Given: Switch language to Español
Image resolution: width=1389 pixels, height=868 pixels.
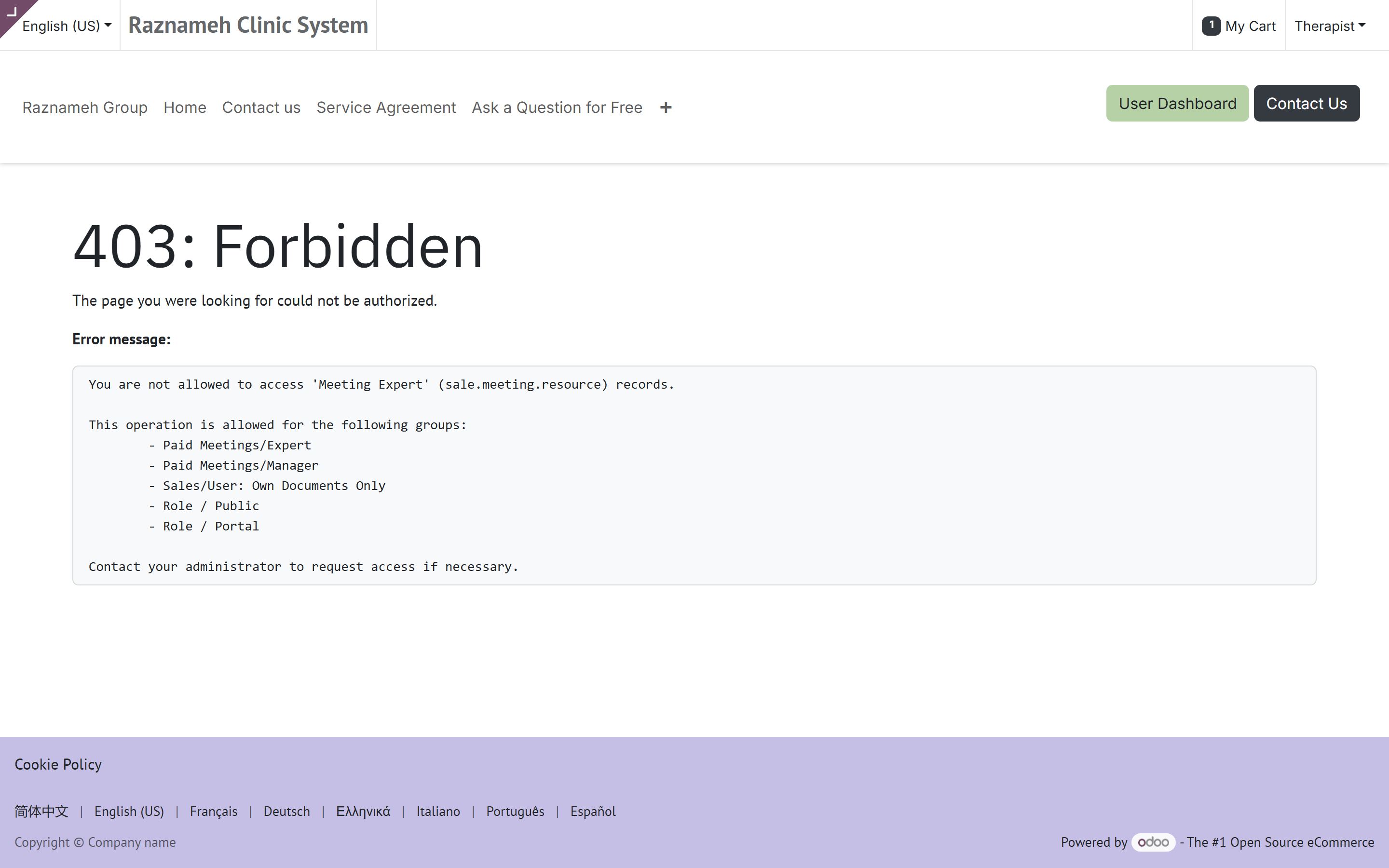Looking at the screenshot, I should pos(593,811).
